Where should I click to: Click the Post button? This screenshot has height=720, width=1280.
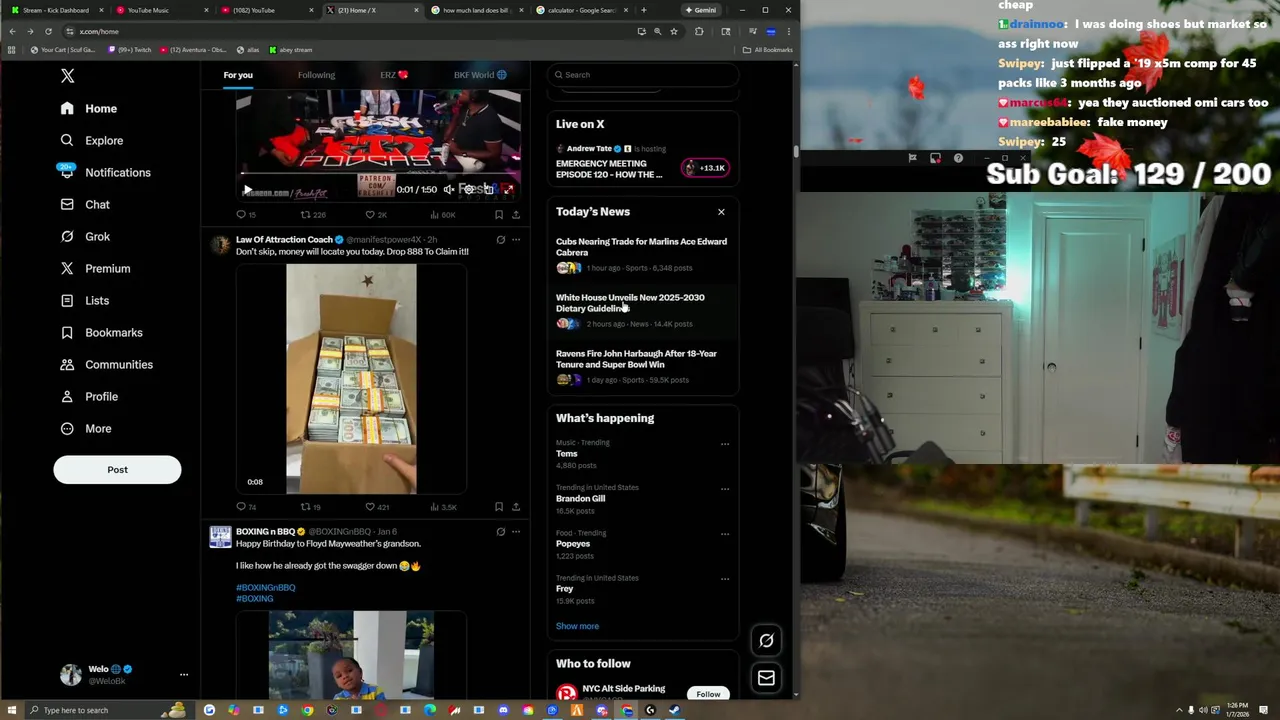117,469
